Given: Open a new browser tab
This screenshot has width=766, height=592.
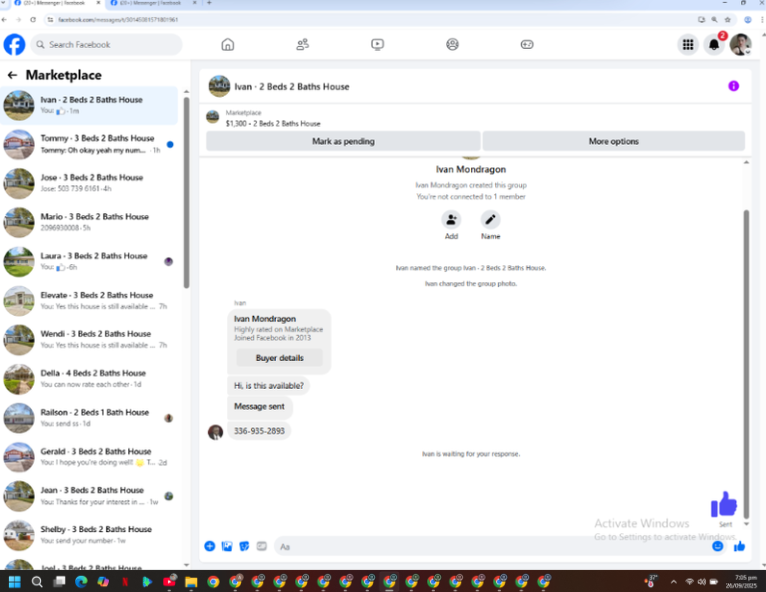Looking at the screenshot, I should (x=209, y=3).
